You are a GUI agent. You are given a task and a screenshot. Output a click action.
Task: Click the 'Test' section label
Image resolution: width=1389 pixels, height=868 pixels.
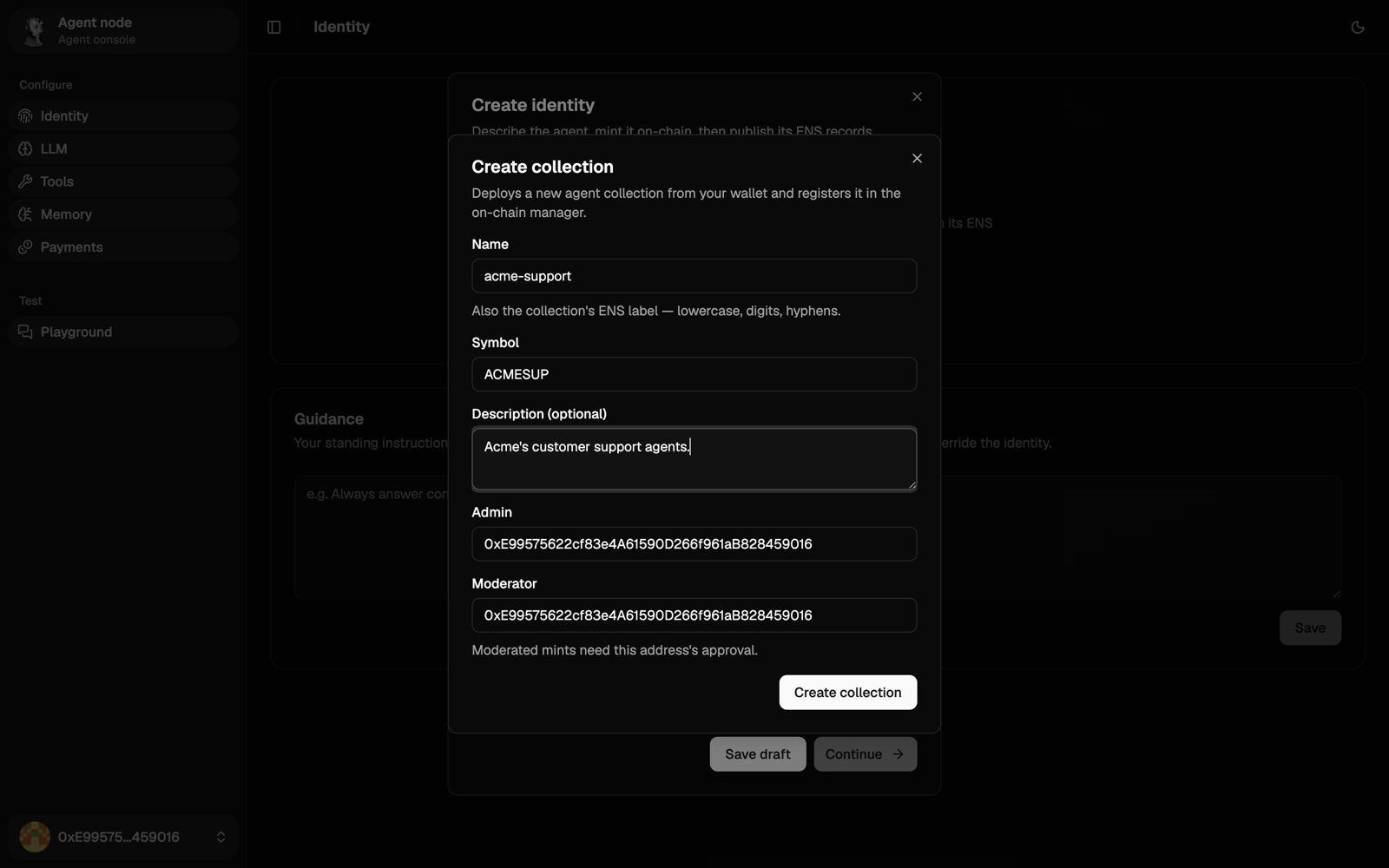(x=30, y=301)
